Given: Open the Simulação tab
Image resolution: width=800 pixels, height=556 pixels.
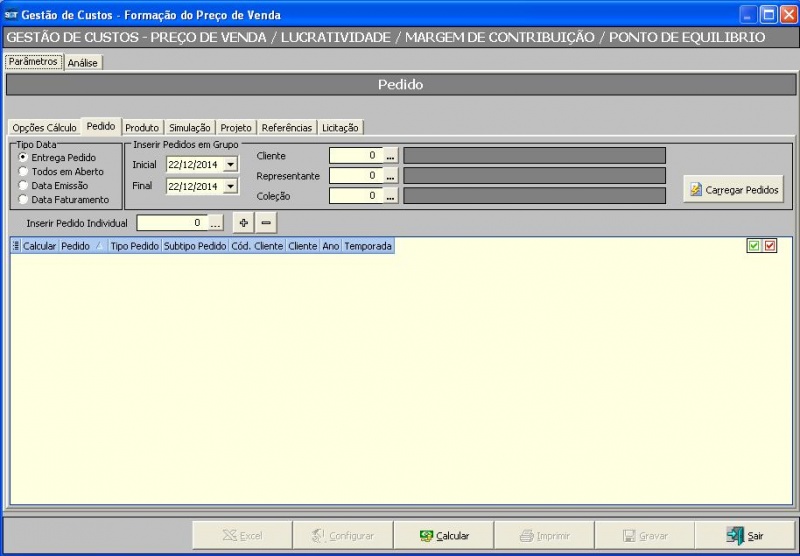Looking at the screenshot, I should [189, 128].
